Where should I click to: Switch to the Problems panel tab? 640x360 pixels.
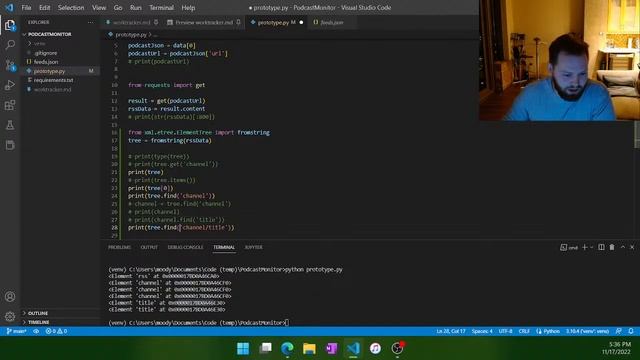119,247
